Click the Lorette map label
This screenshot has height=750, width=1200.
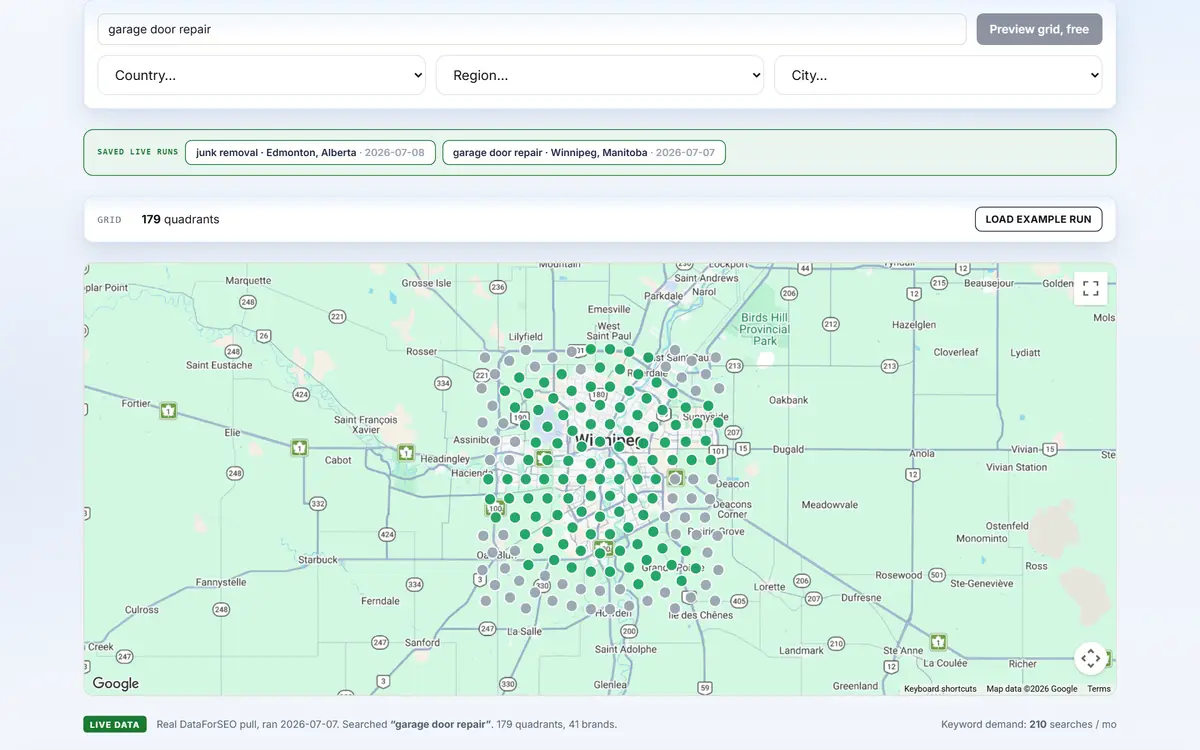tap(770, 587)
